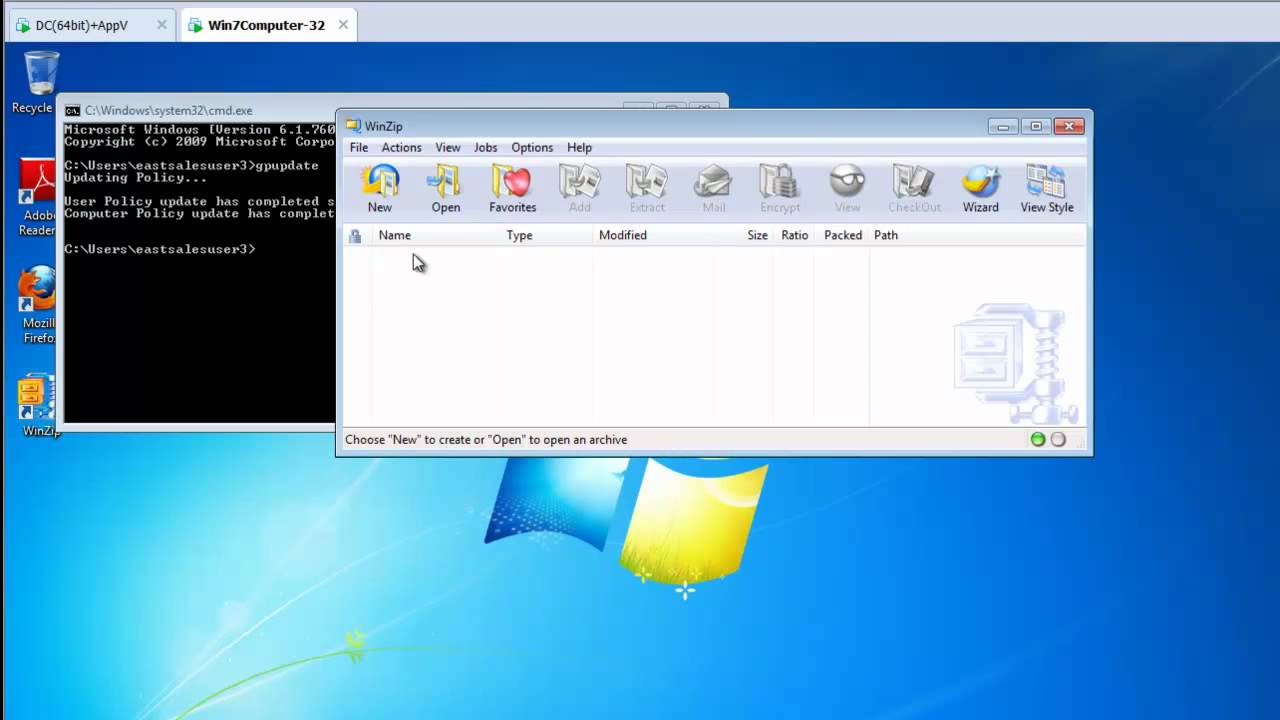The width and height of the screenshot is (1280, 720).
Task: Open the Help menu
Action: point(579,147)
